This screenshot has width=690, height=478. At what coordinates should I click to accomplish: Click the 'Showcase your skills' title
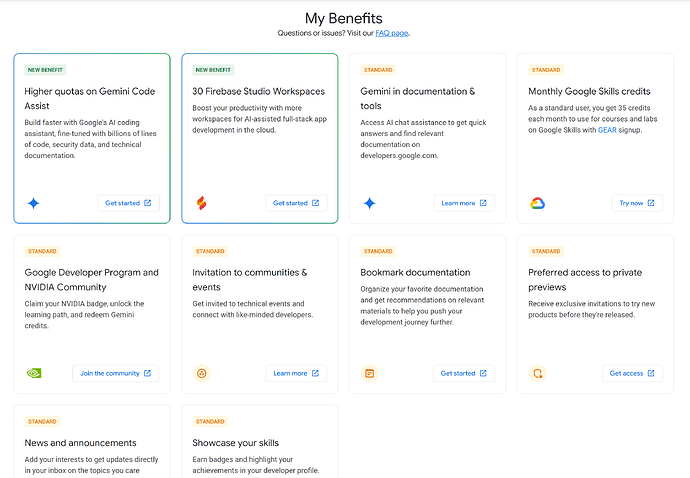[235, 443]
